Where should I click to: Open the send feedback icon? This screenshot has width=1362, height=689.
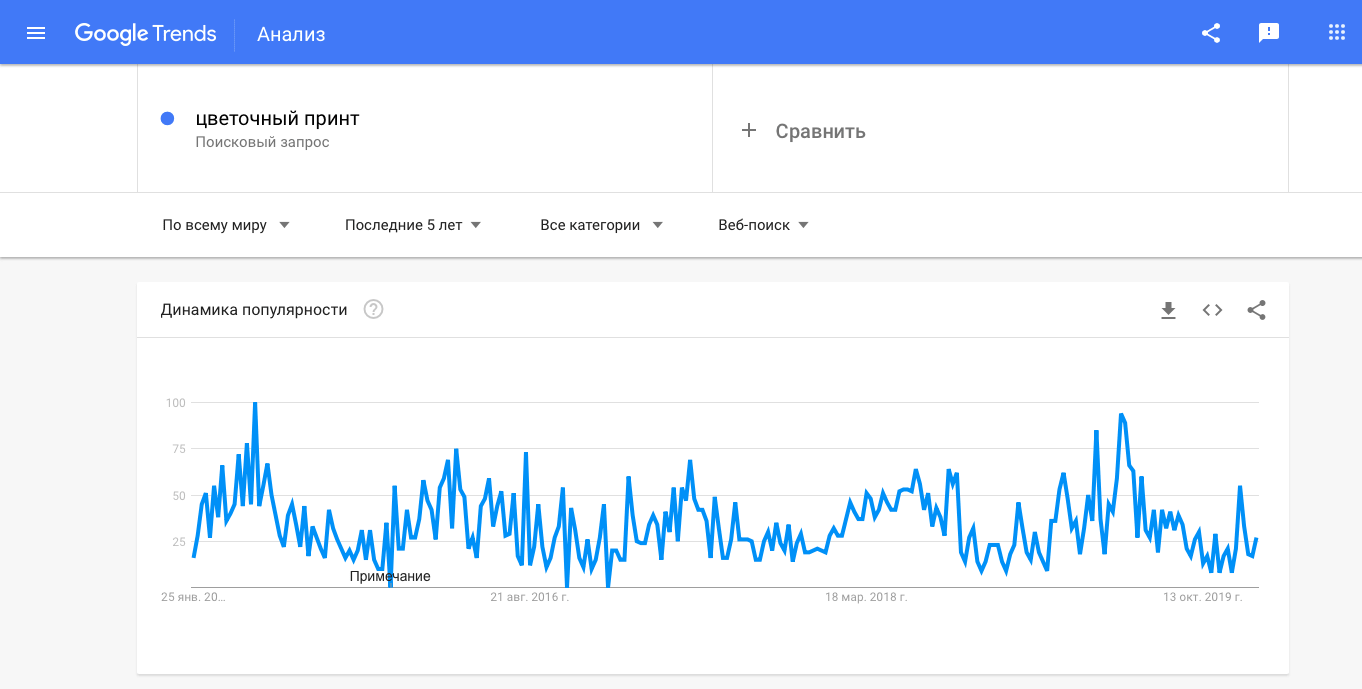tap(1269, 33)
